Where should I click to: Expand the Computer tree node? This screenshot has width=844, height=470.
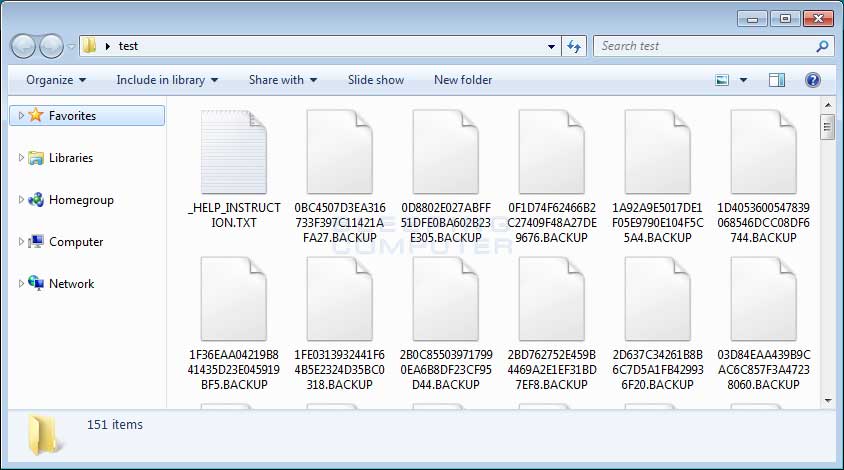pos(21,242)
